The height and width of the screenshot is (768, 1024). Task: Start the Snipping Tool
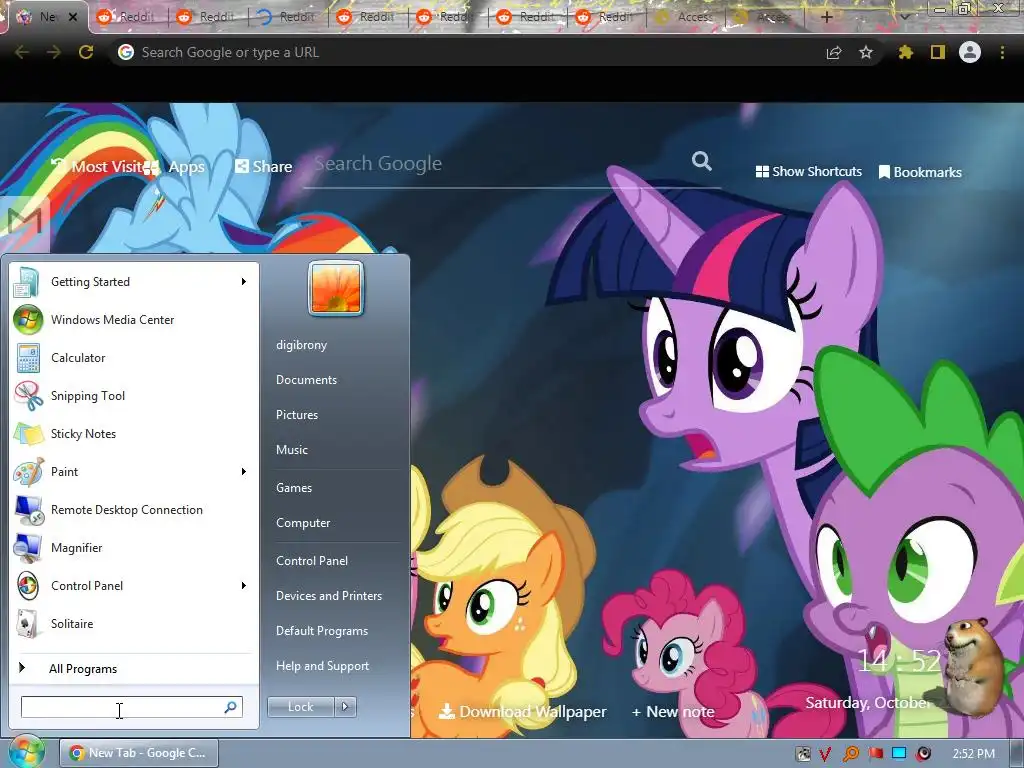pyautogui.click(x=134, y=396)
